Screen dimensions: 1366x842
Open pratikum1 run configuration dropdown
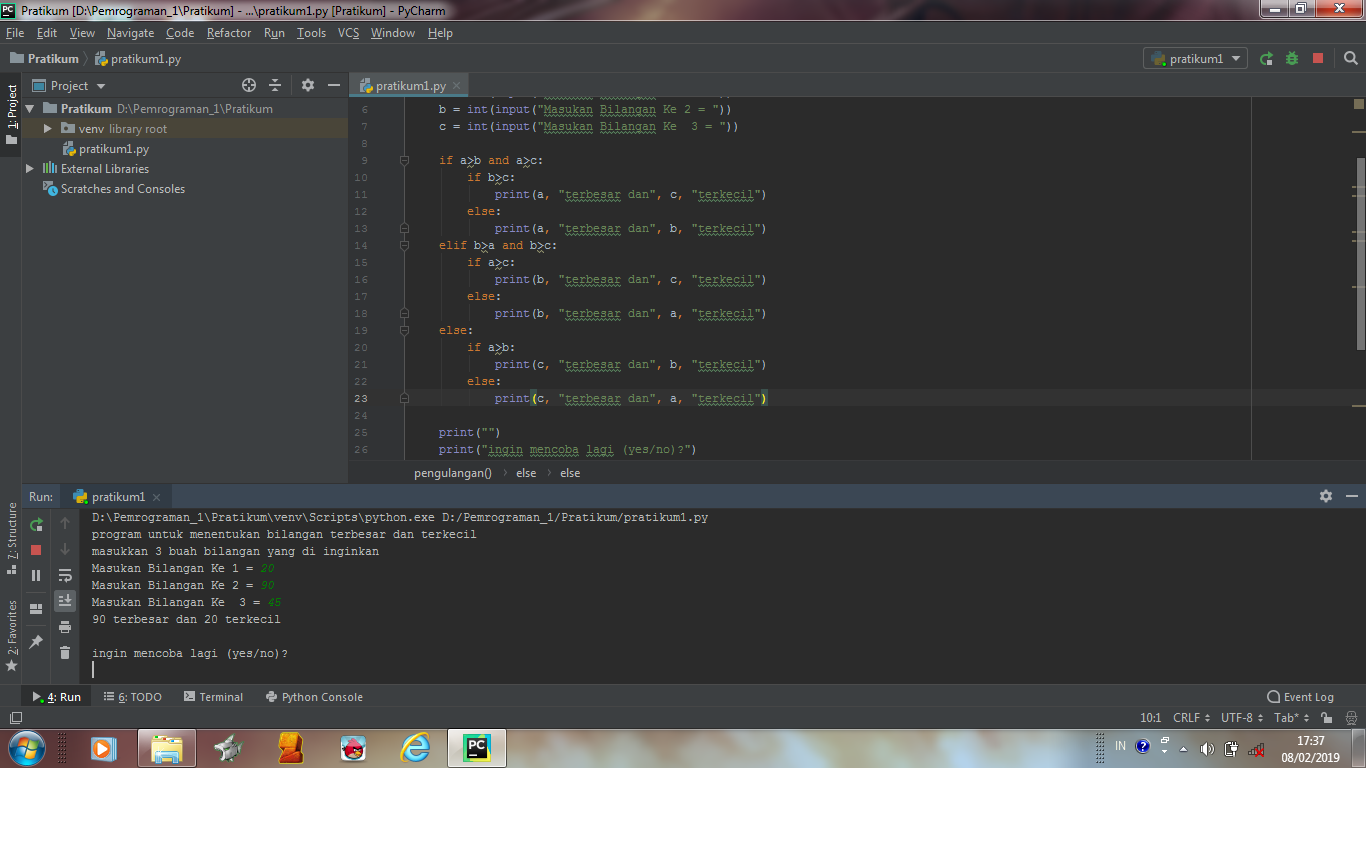[1195, 59]
